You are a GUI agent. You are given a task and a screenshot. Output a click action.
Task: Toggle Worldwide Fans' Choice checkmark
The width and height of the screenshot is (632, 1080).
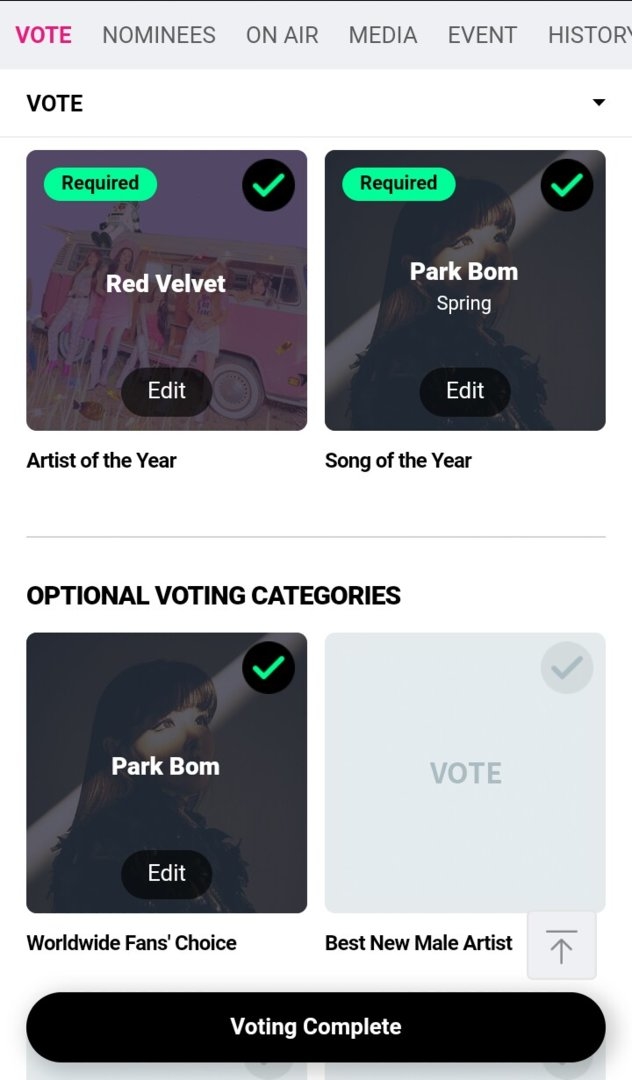click(x=268, y=667)
